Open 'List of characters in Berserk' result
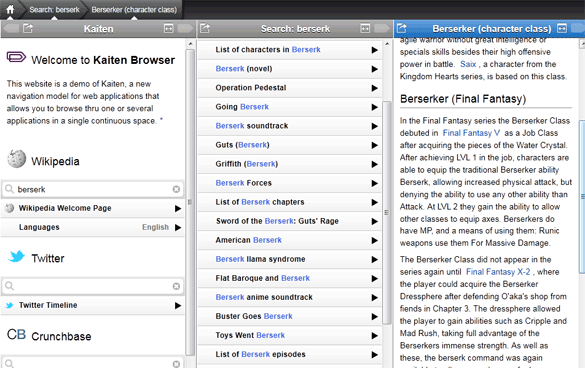This screenshot has height=368, width=585. 289,50
